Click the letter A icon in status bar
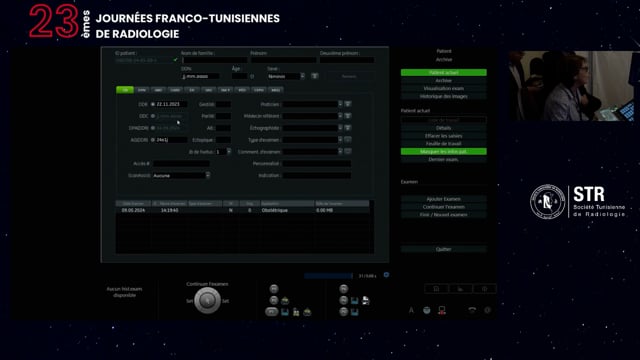Viewport: 640px width, 360px height. (411, 310)
